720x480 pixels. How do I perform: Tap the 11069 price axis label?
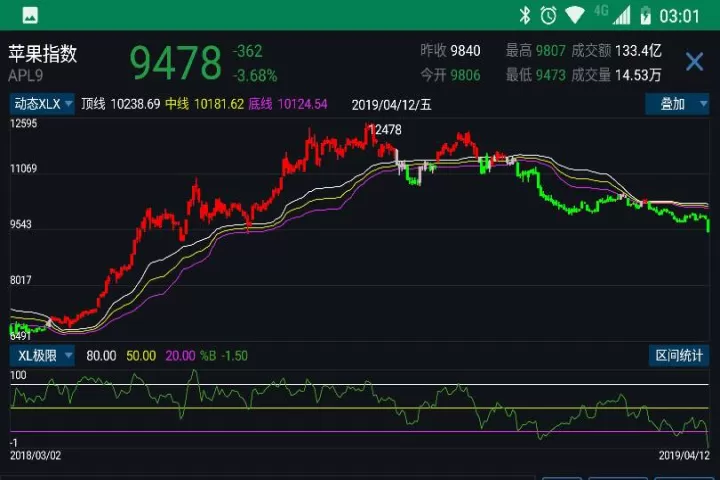pyautogui.click(x=23, y=169)
